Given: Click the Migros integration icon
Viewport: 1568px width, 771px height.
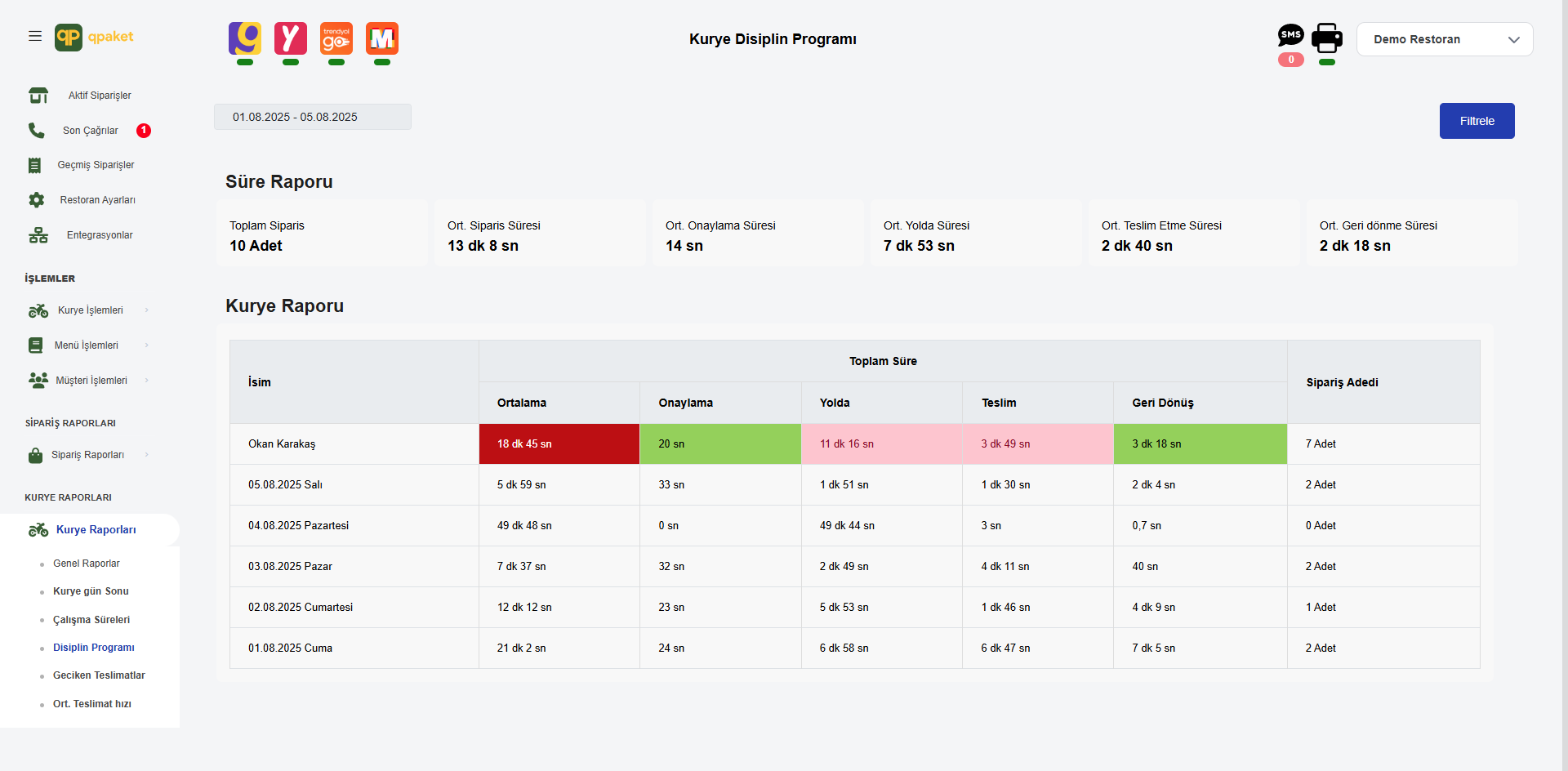Looking at the screenshot, I should coord(382,38).
